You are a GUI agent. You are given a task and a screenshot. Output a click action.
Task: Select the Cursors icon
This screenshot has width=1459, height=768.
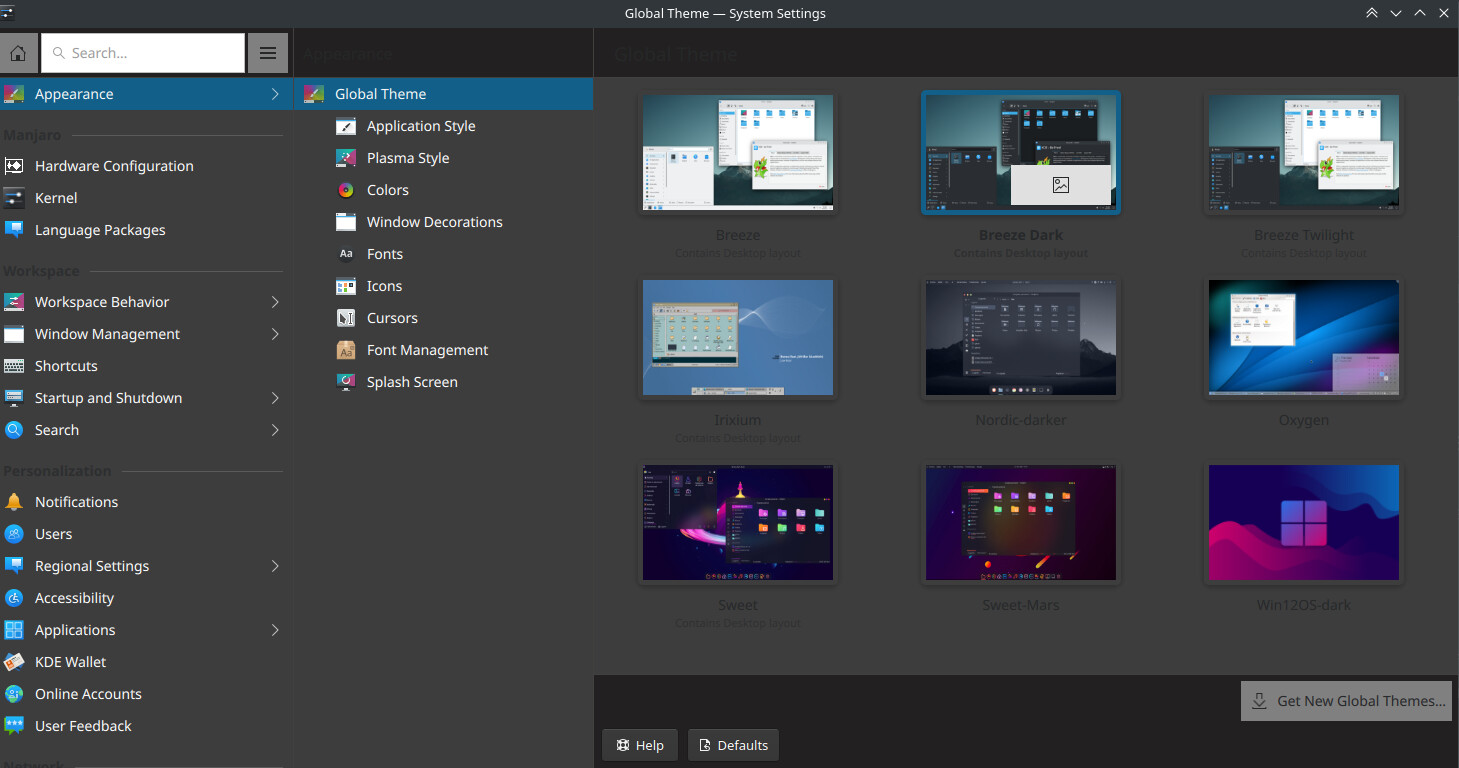[x=346, y=318]
